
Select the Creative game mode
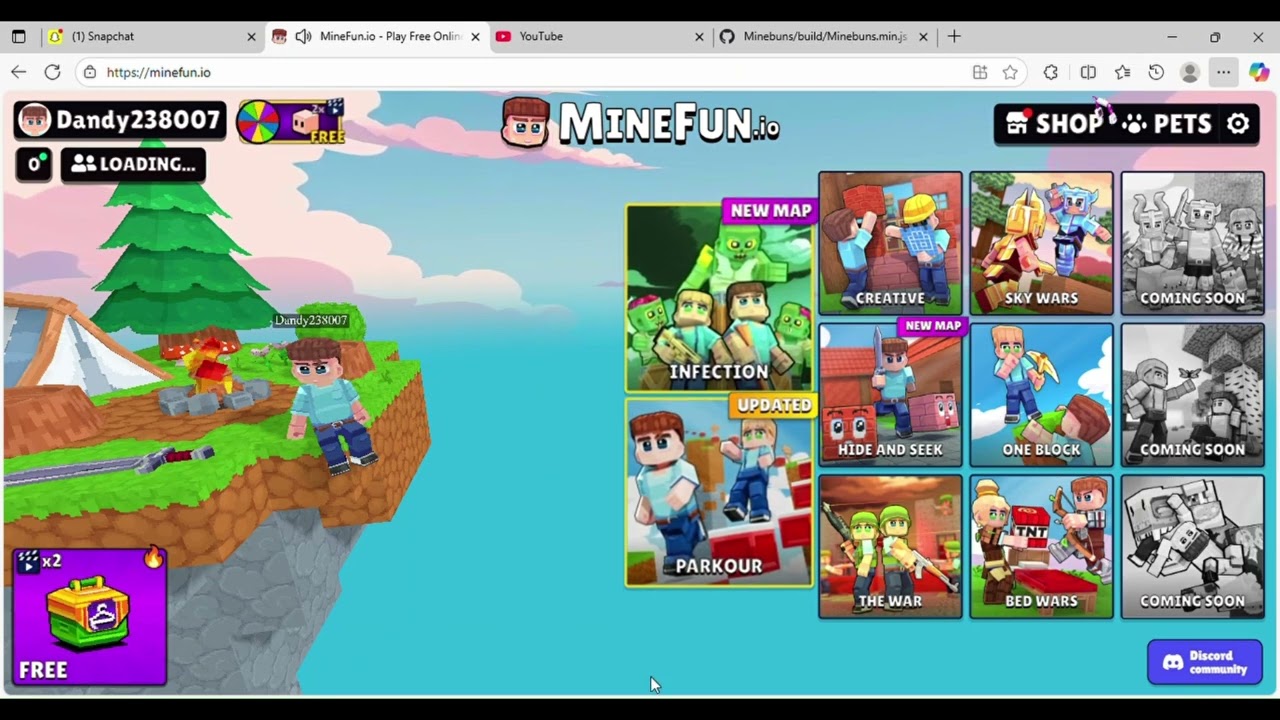click(x=890, y=243)
